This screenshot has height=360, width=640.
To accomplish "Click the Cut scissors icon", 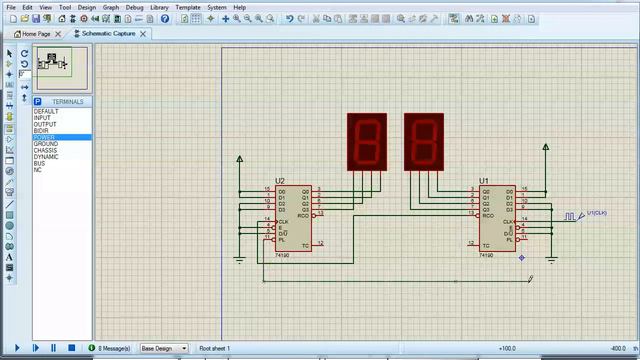I will [x=316, y=19].
